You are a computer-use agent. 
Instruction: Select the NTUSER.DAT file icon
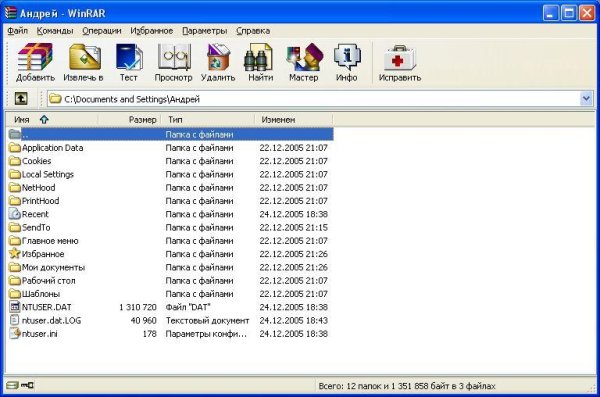(15, 307)
